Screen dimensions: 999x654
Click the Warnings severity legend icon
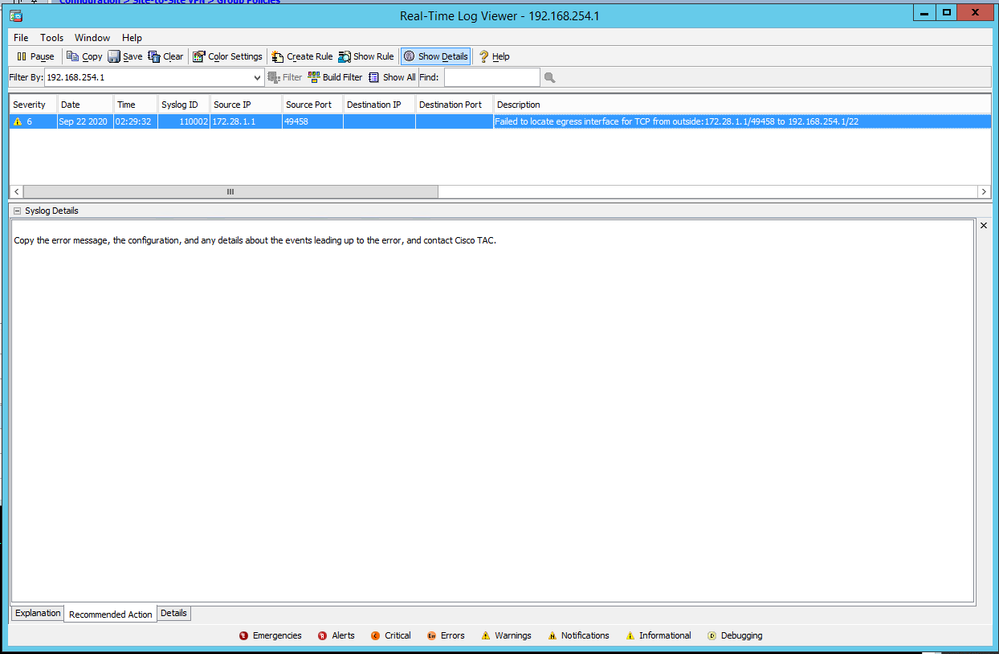485,636
